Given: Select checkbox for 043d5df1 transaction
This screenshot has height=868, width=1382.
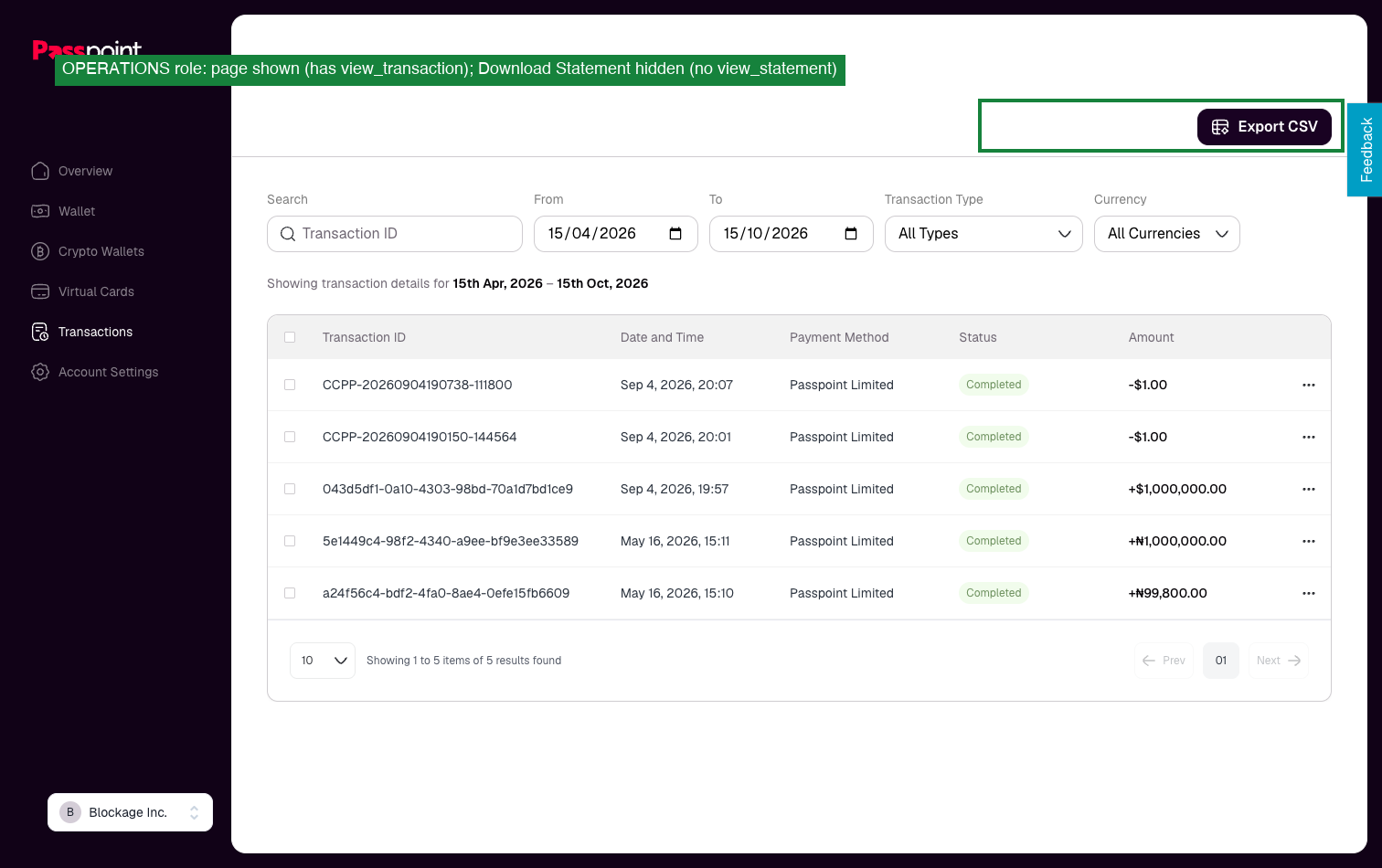Looking at the screenshot, I should tap(290, 489).
